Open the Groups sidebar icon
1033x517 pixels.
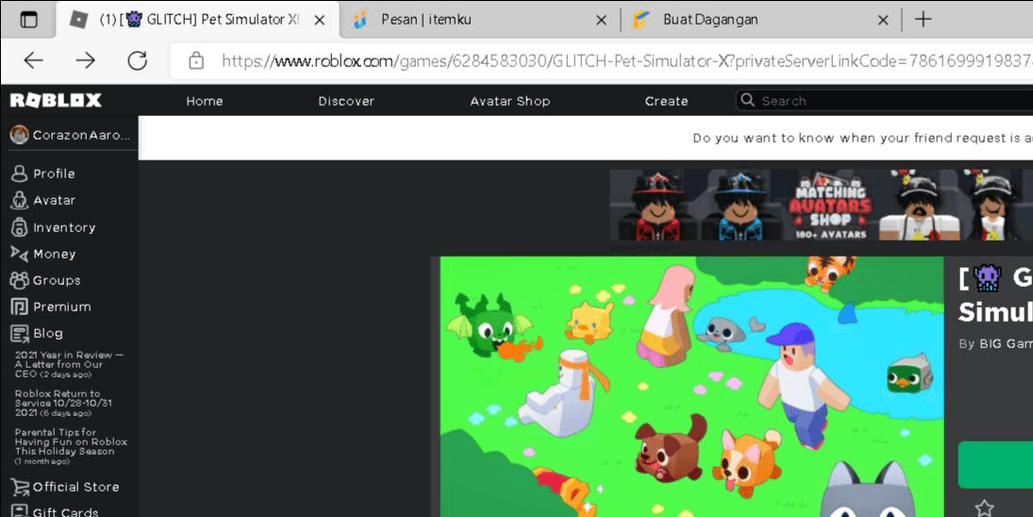tap(18, 280)
